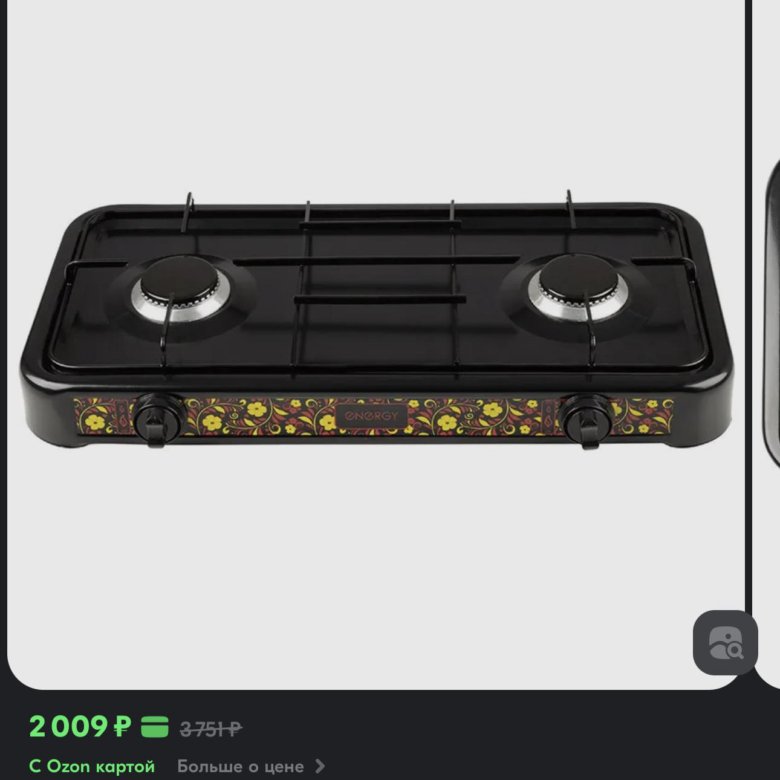The width and height of the screenshot is (780, 780).
Task: Click the center grate between the burners
Action: tap(379, 286)
